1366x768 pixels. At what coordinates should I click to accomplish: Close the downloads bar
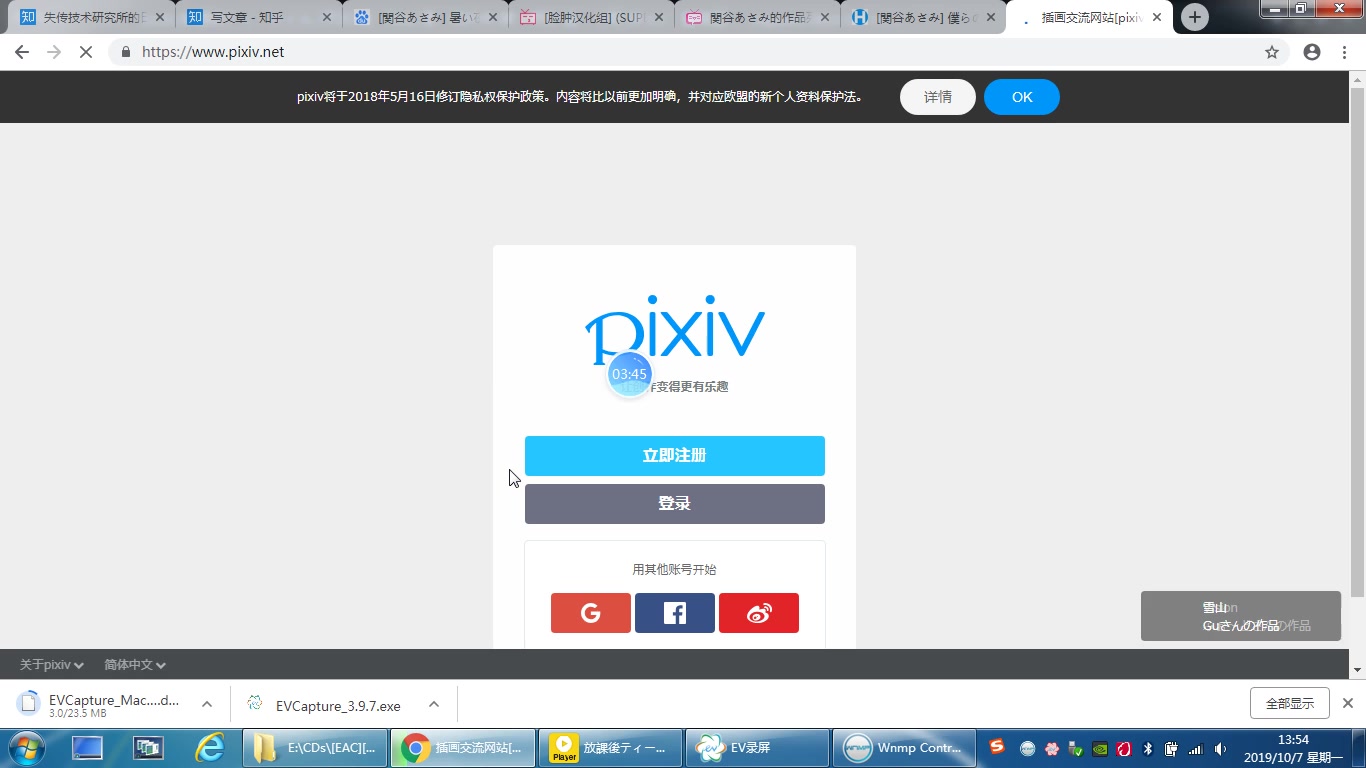click(1347, 703)
